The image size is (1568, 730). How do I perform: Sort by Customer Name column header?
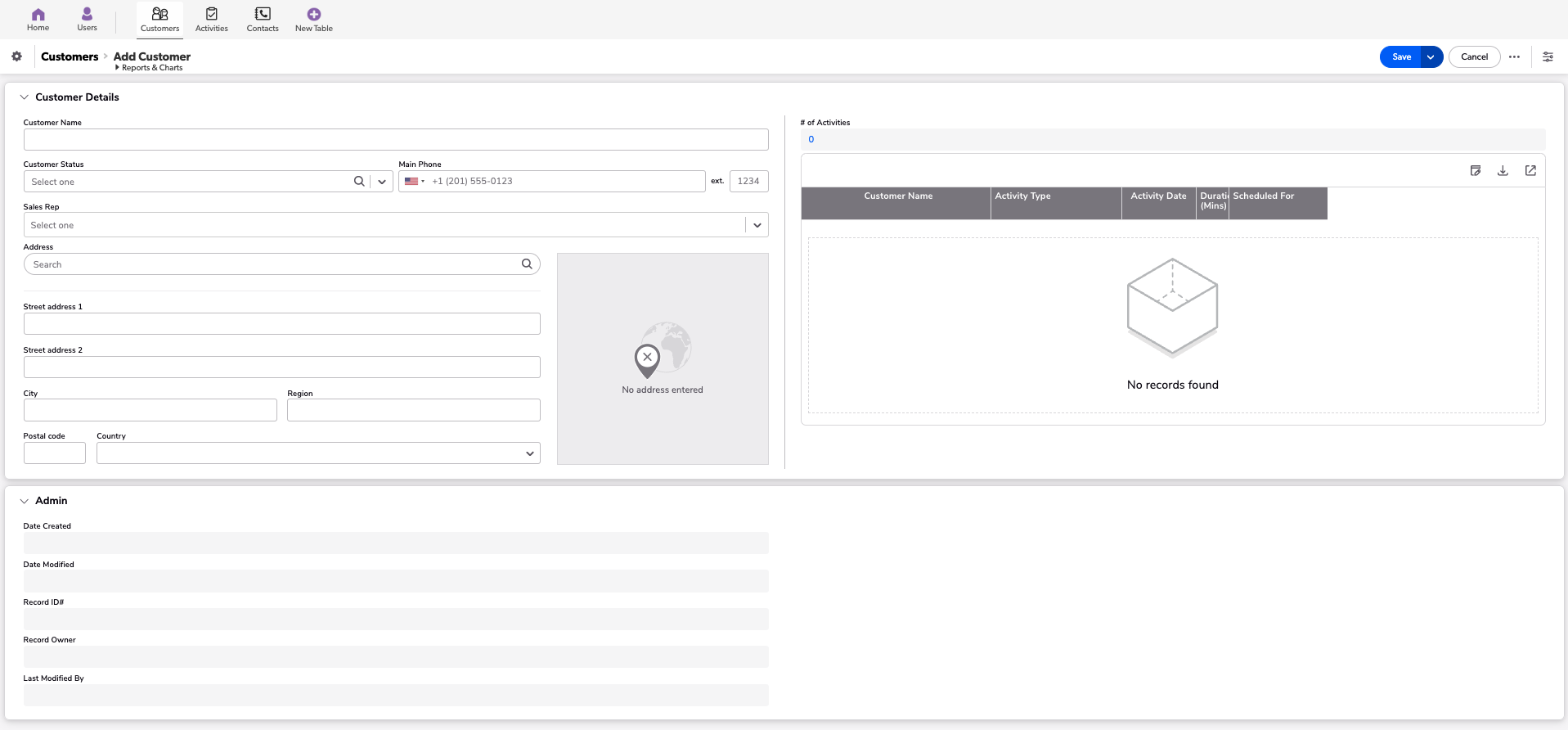[898, 204]
